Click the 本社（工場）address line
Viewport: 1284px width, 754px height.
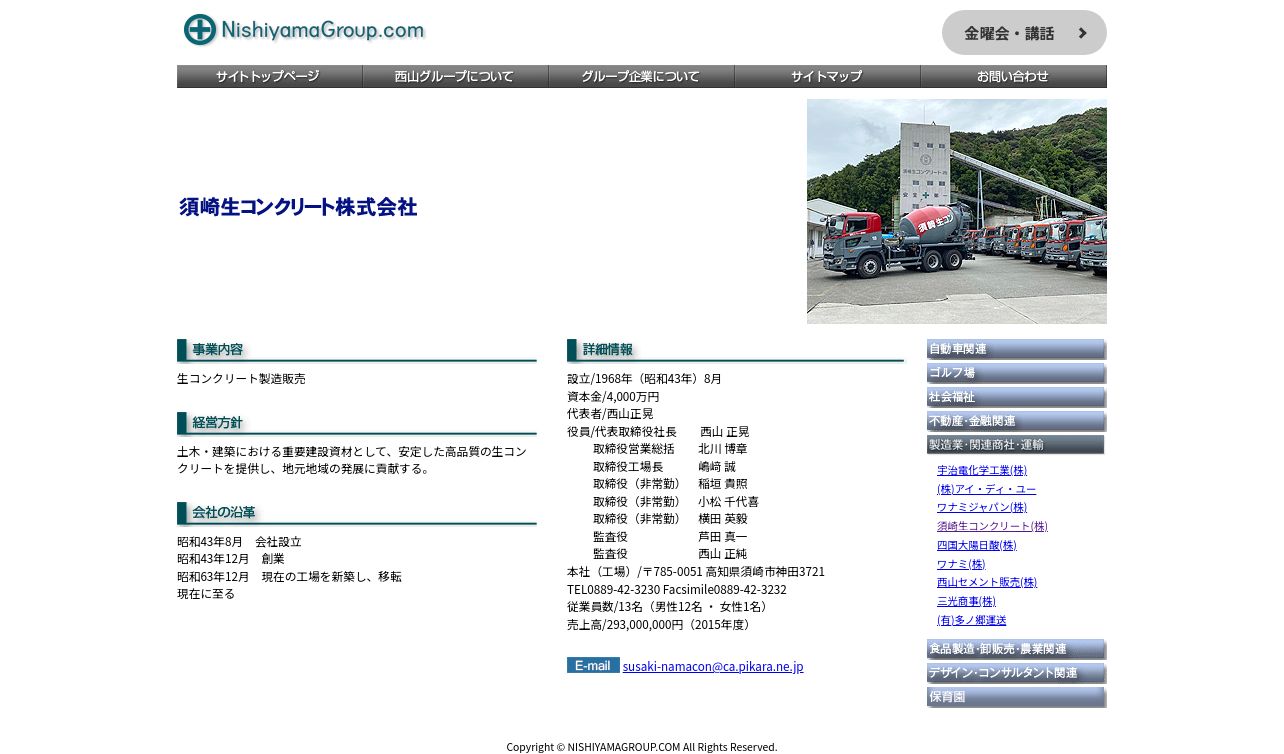[696, 572]
